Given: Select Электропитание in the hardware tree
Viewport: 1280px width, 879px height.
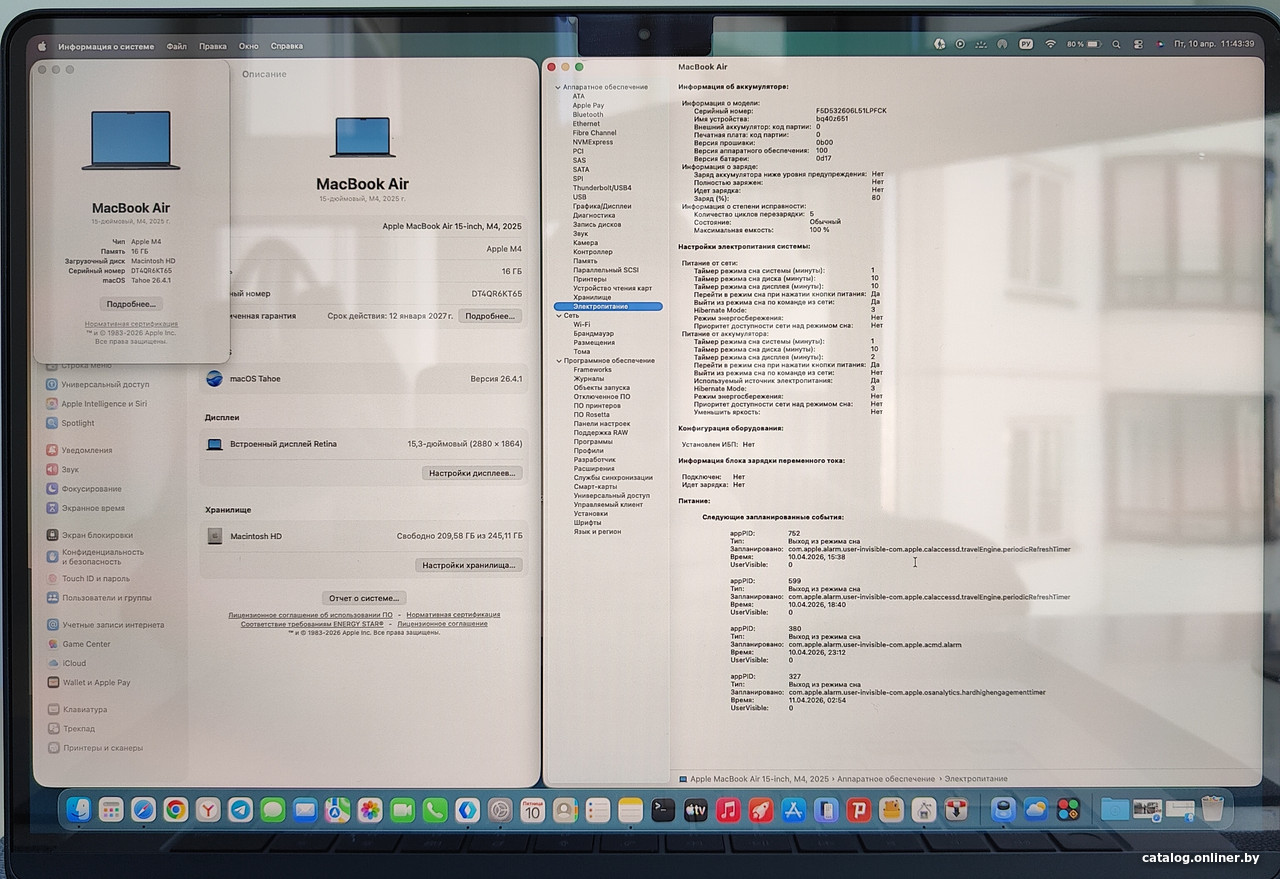Looking at the screenshot, I should point(608,306).
